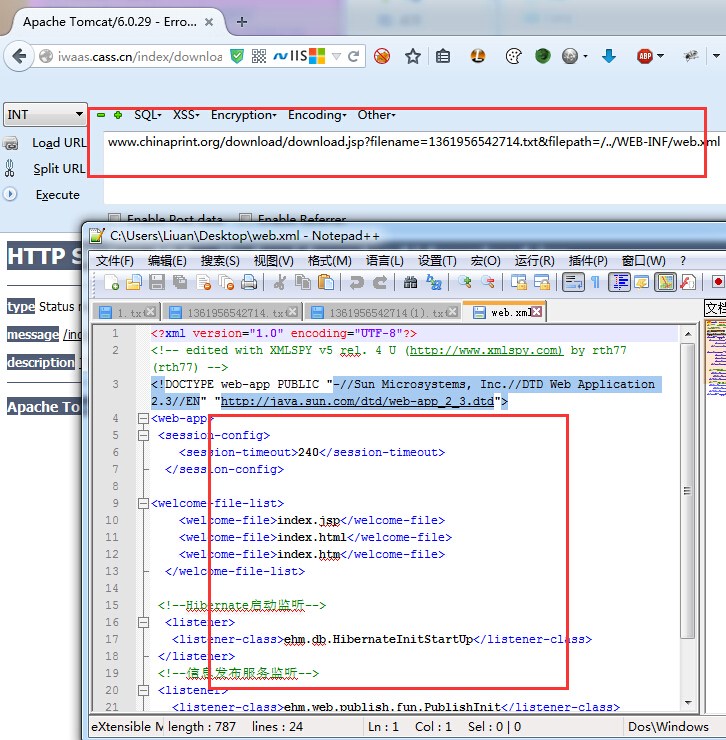Screen dimensions: 726x740
Task: Click the green minus icon in HackBar
Action: (x=101, y=115)
